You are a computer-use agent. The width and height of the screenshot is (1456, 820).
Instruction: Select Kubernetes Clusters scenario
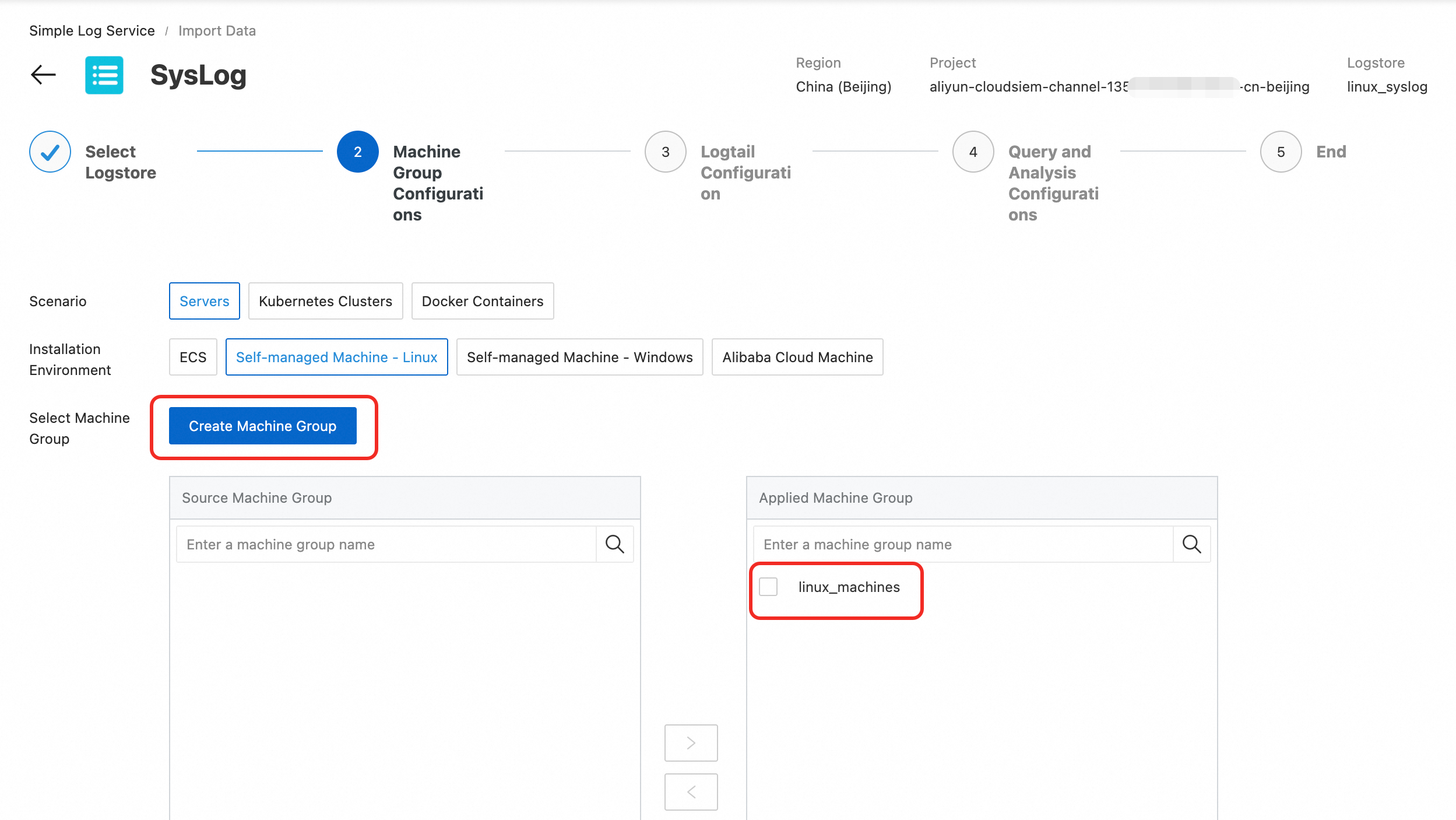point(326,301)
